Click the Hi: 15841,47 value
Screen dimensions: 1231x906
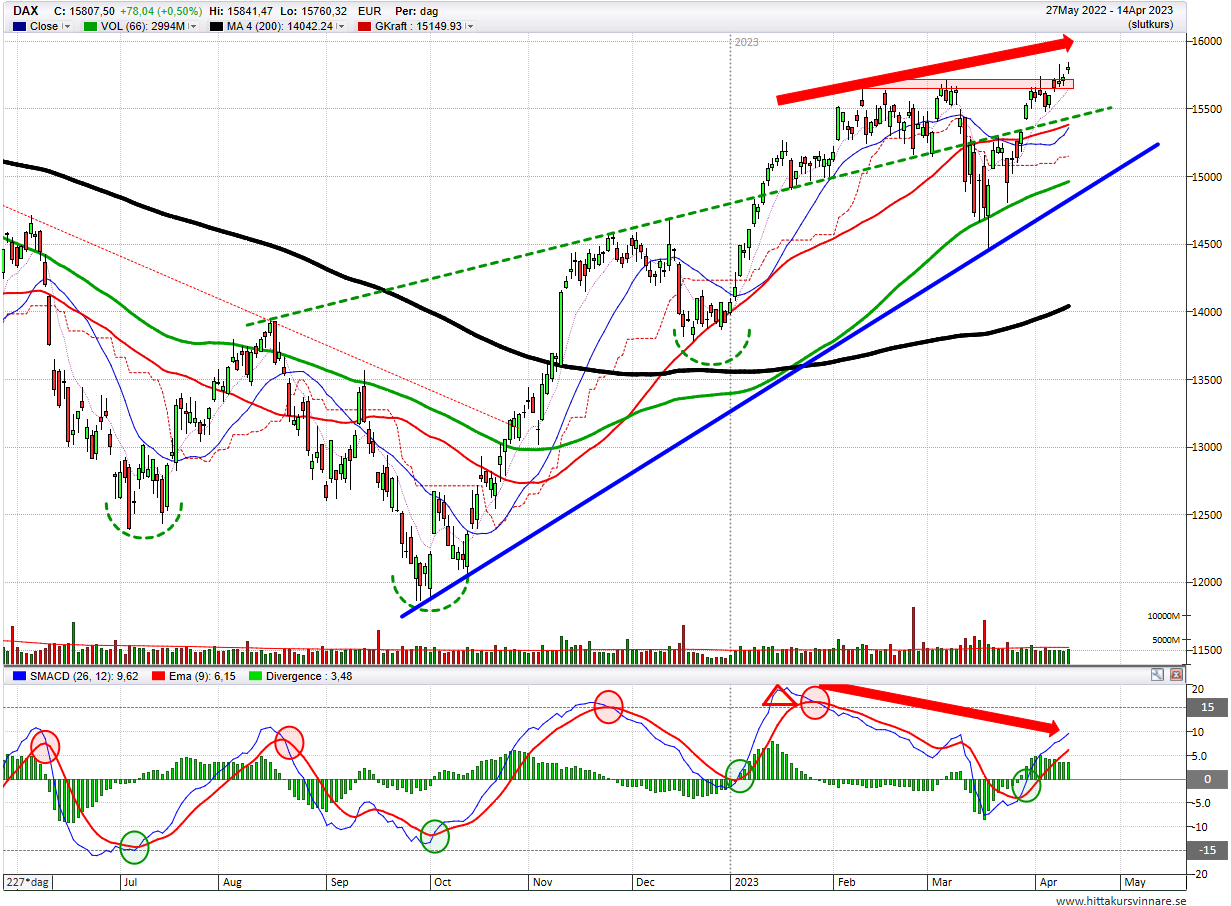click(x=239, y=11)
